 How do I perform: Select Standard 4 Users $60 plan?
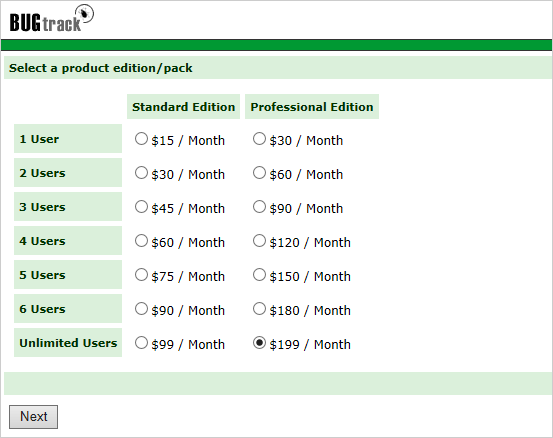coord(141,241)
